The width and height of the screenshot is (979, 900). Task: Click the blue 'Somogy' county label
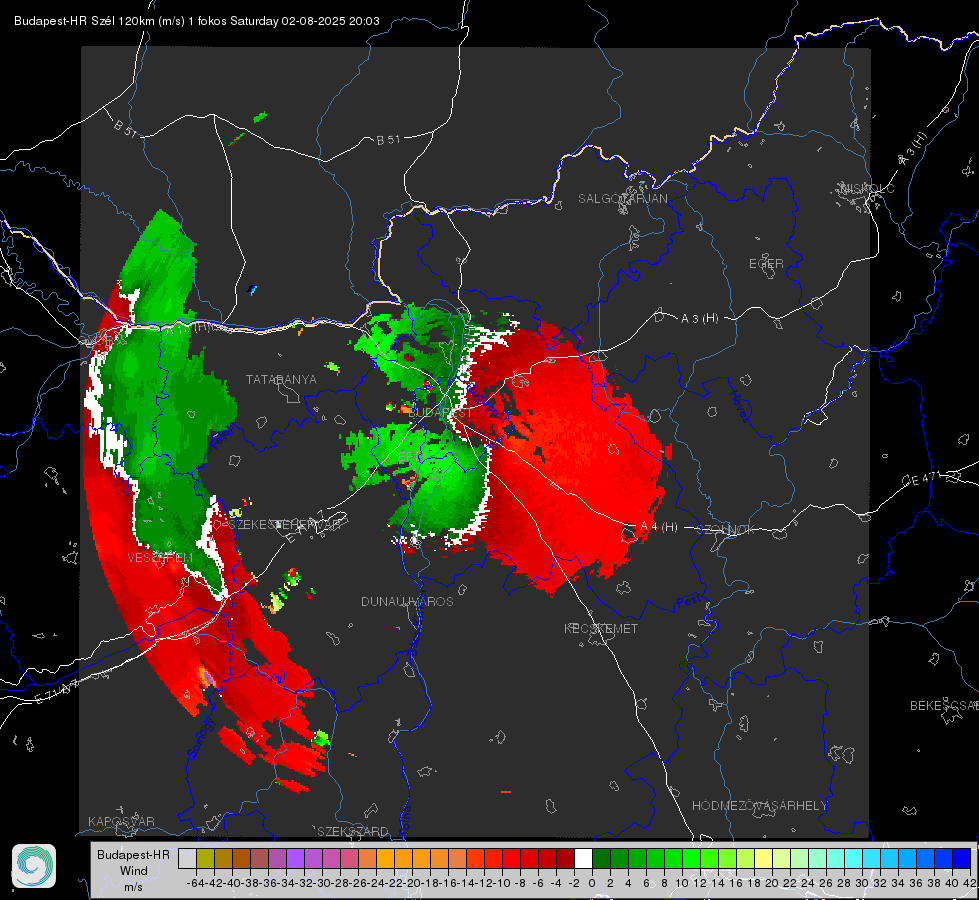click(x=201, y=738)
